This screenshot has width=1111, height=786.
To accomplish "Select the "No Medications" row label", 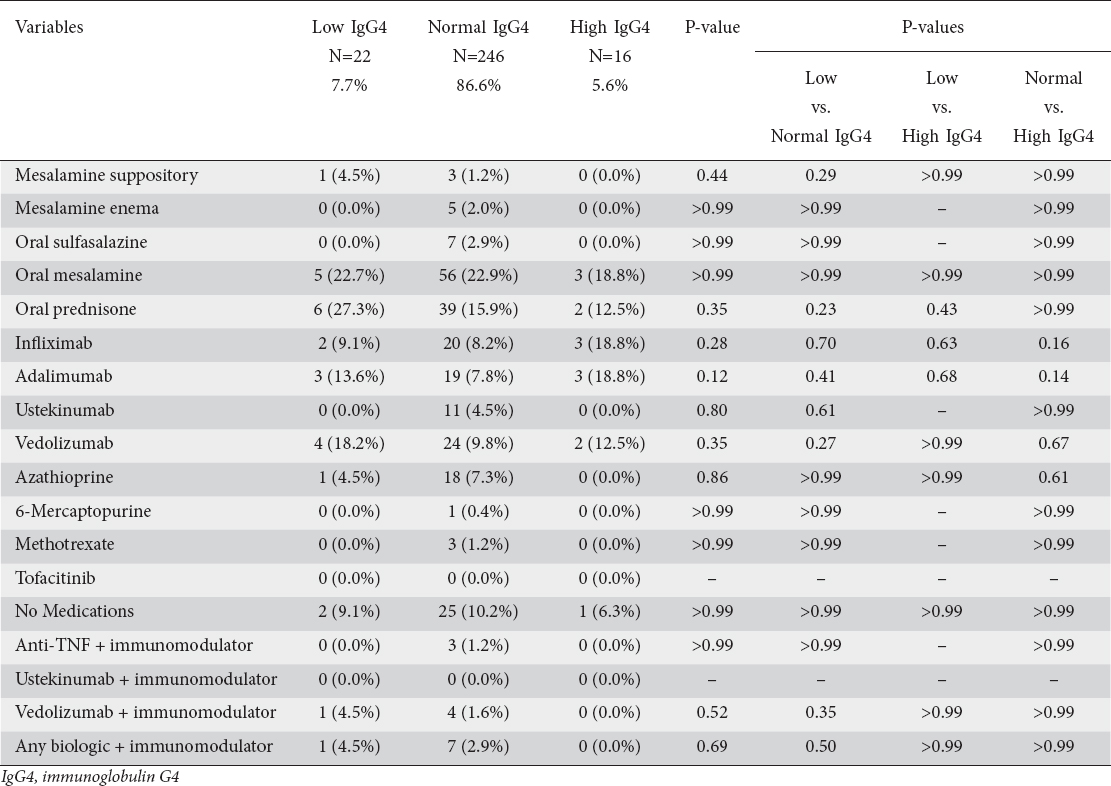I will (x=74, y=611).
